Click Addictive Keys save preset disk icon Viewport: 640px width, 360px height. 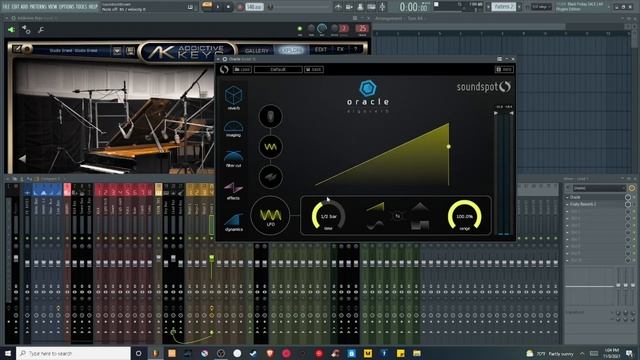(x=130, y=51)
